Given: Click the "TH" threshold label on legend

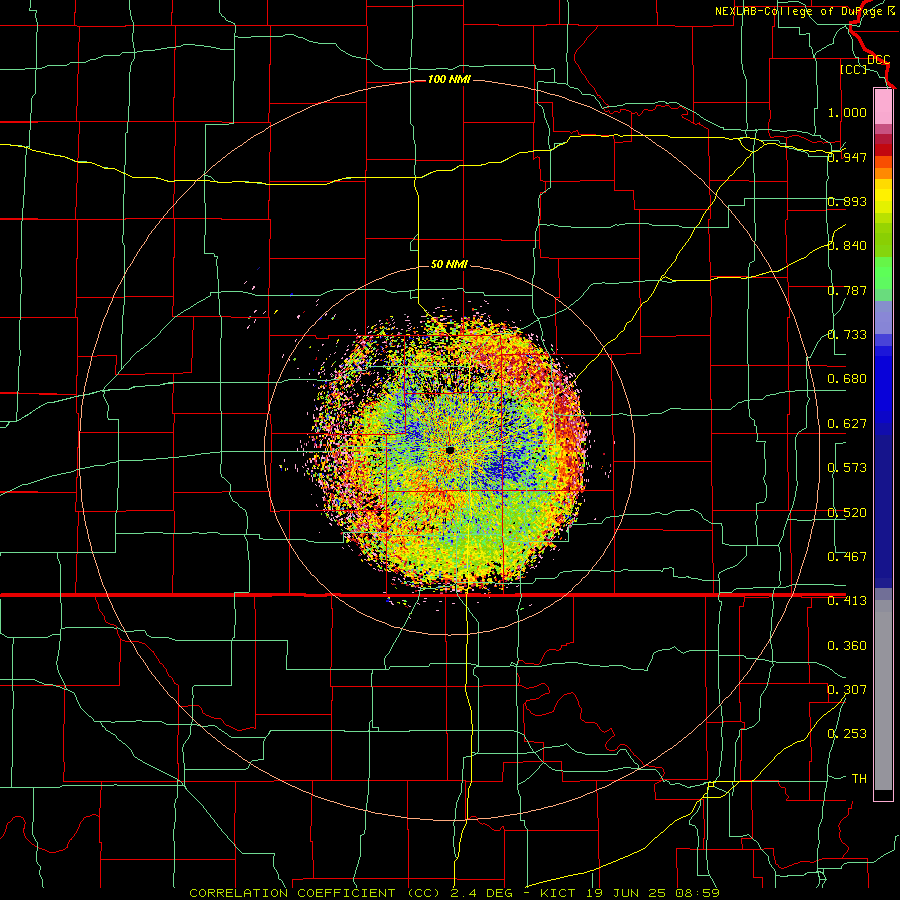Looking at the screenshot, I should coord(859,779).
